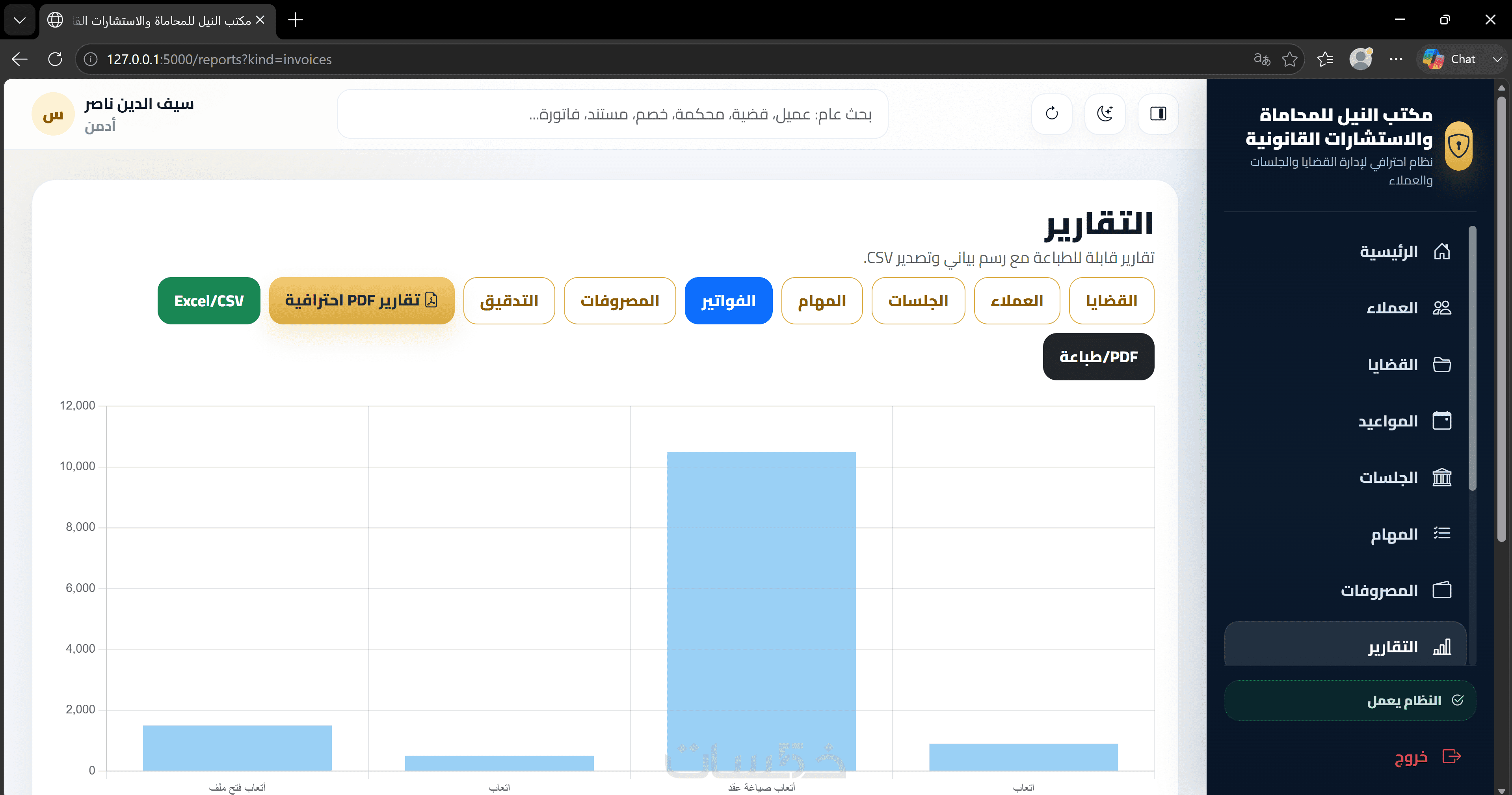The height and width of the screenshot is (795, 1512).
Task: Switch to the التدقيق report tab
Action: pyautogui.click(x=510, y=301)
